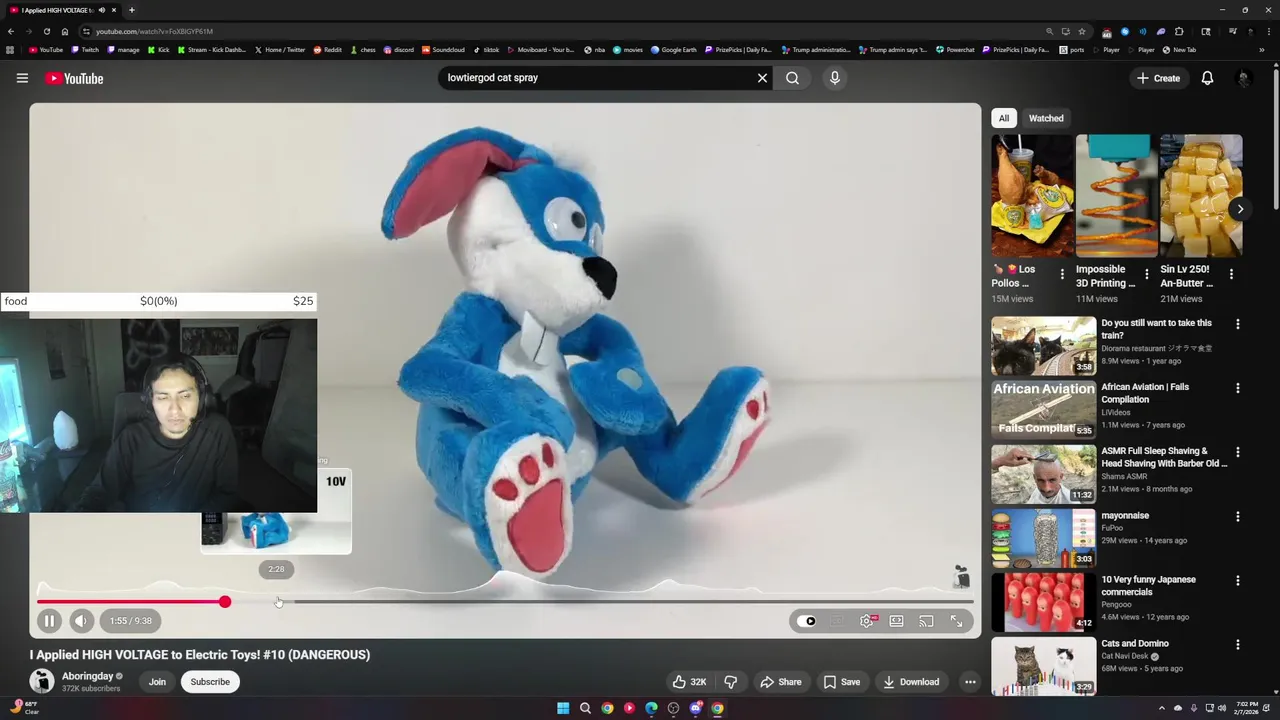
Task: Open Microsoft Edge from the taskbar
Action: [651, 708]
